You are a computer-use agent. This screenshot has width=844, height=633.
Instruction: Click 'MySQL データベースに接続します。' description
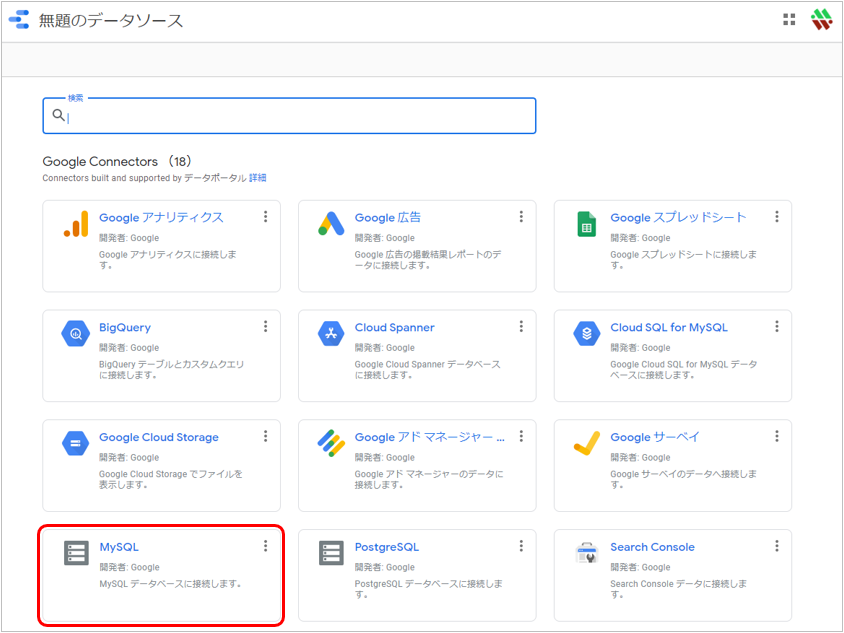[170, 584]
